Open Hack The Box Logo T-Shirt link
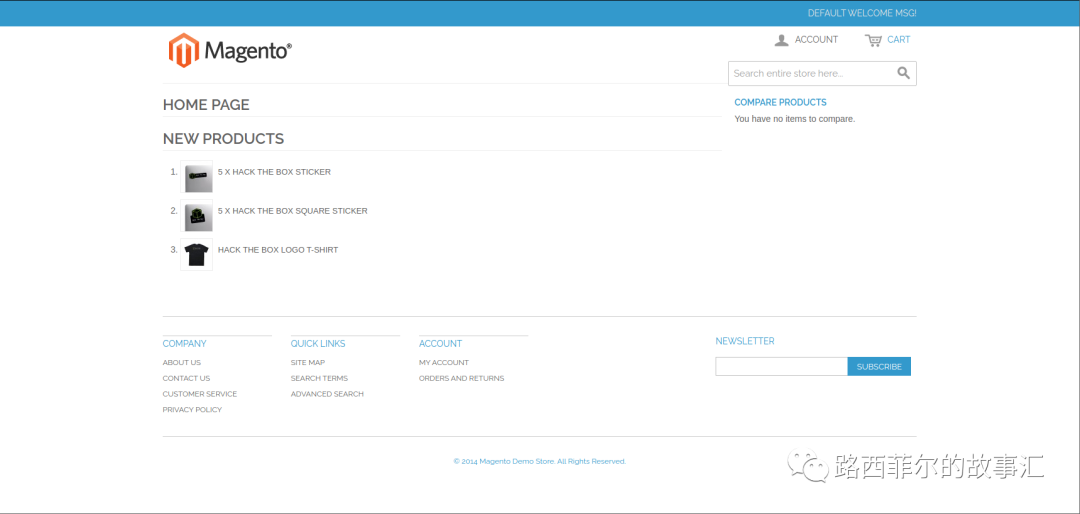The width and height of the screenshot is (1080, 514). tap(278, 250)
